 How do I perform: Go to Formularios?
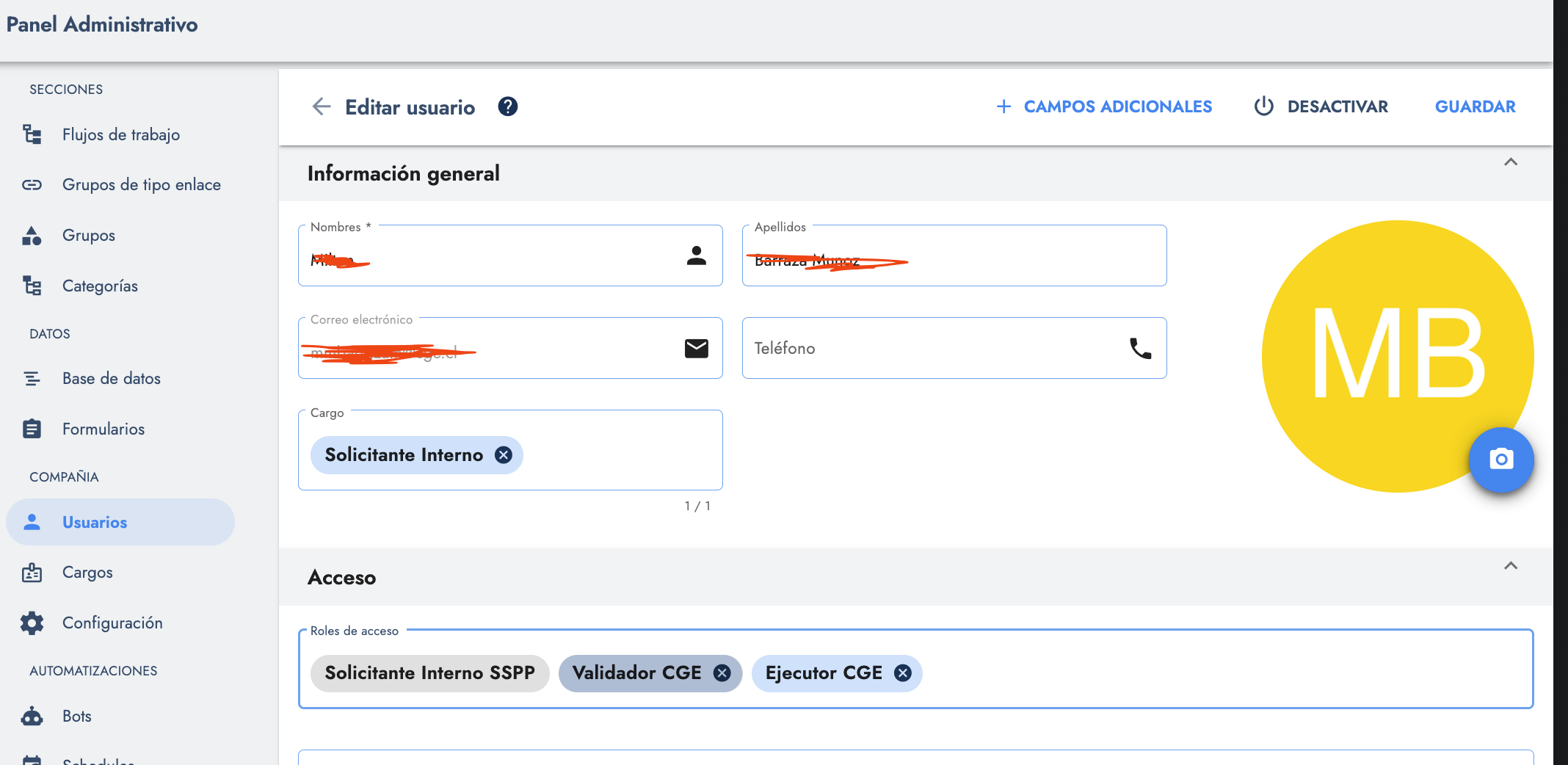[103, 428]
